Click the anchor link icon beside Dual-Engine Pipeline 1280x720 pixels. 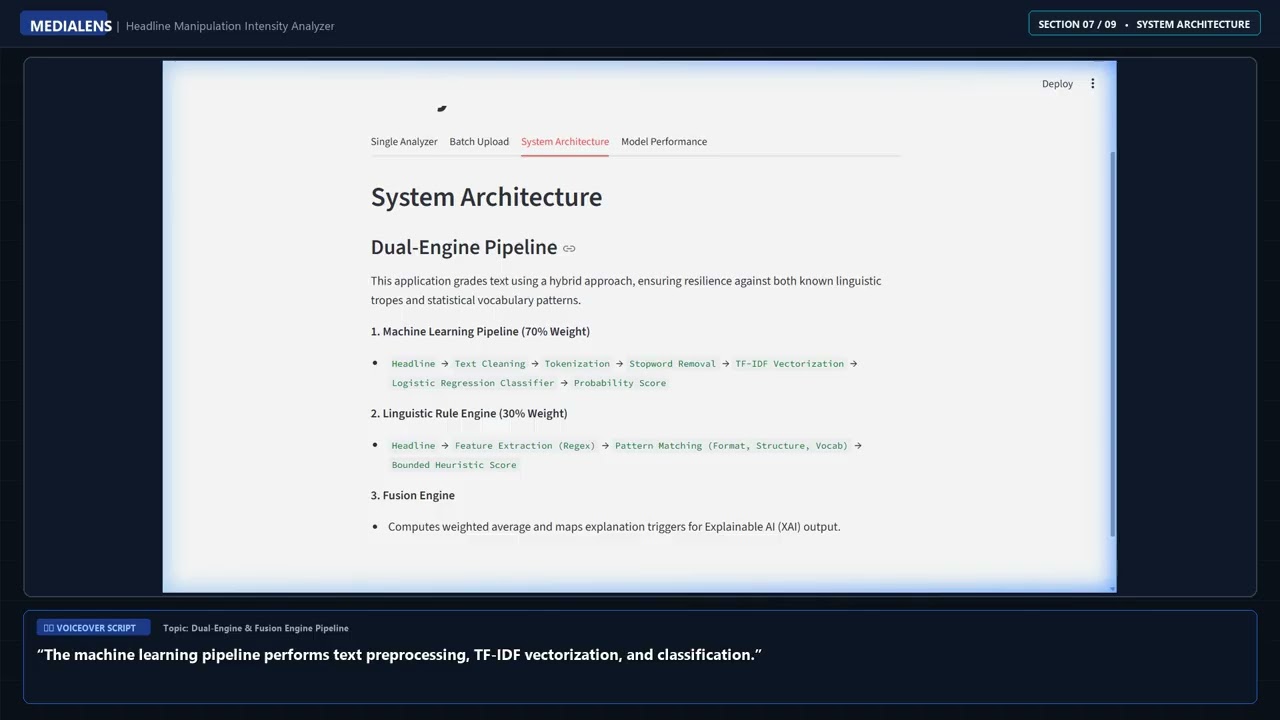(569, 249)
